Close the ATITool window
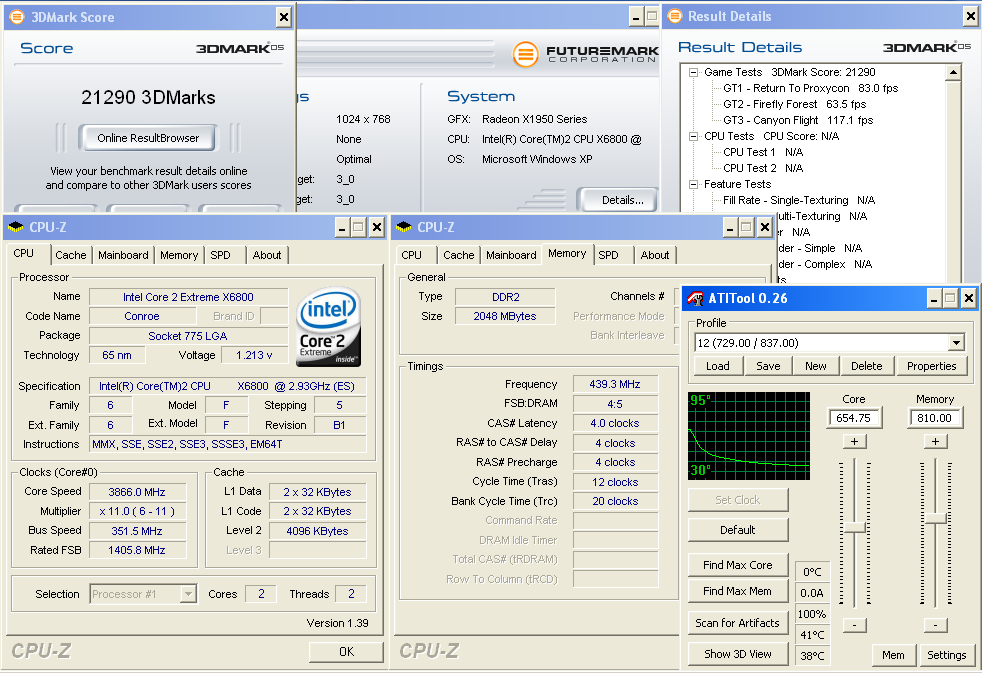 (968, 299)
